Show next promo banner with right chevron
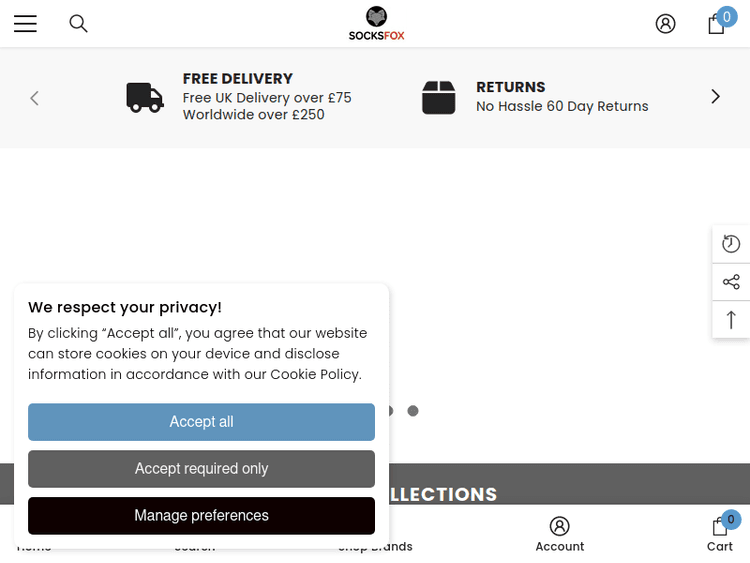The image size is (750, 563). [715, 97]
